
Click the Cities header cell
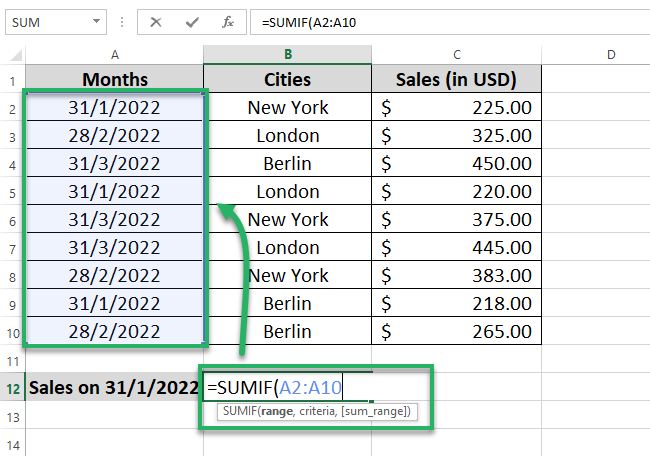(288, 79)
